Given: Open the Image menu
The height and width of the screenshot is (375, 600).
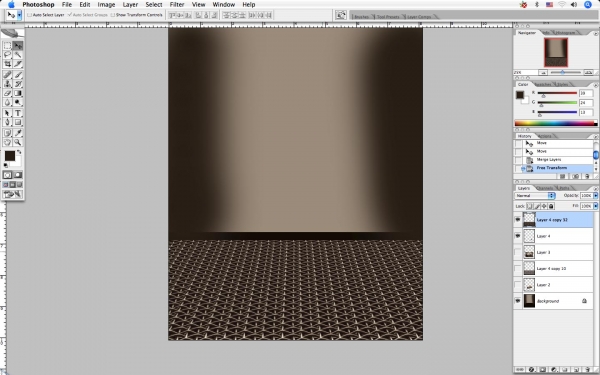Looking at the screenshot, I should tap(106, 5).
